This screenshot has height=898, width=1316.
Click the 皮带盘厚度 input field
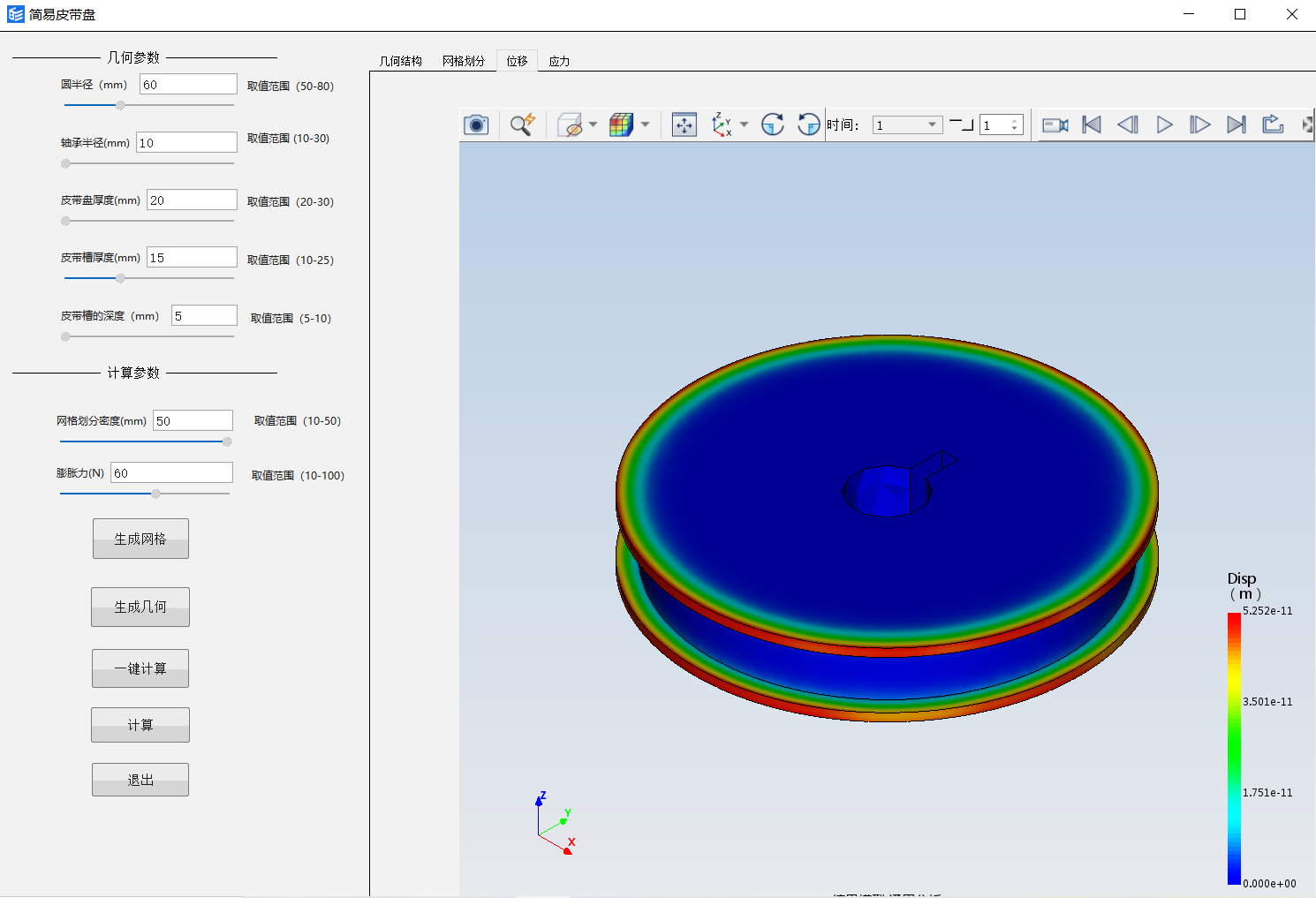pyautogui.click(x=193, y=200)
